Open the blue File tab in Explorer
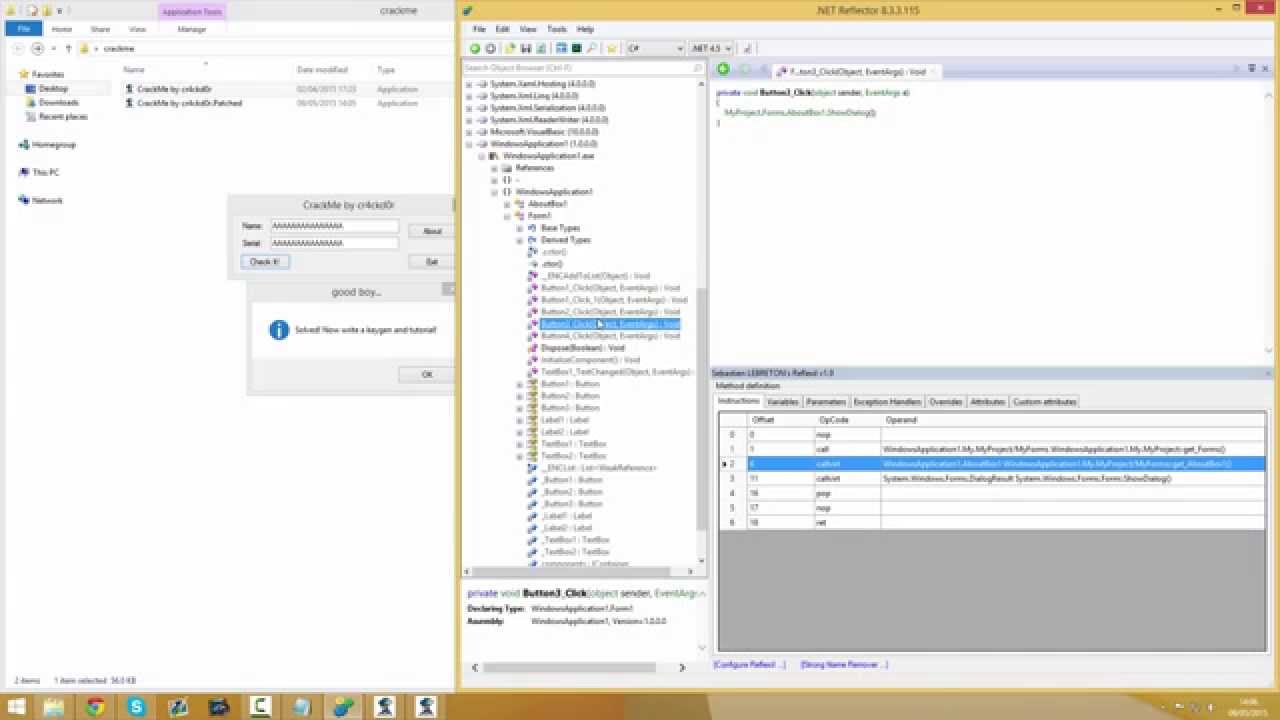The width and height of the screenshot is (1280, 720). pyautogui.click(x=23, y=29)
